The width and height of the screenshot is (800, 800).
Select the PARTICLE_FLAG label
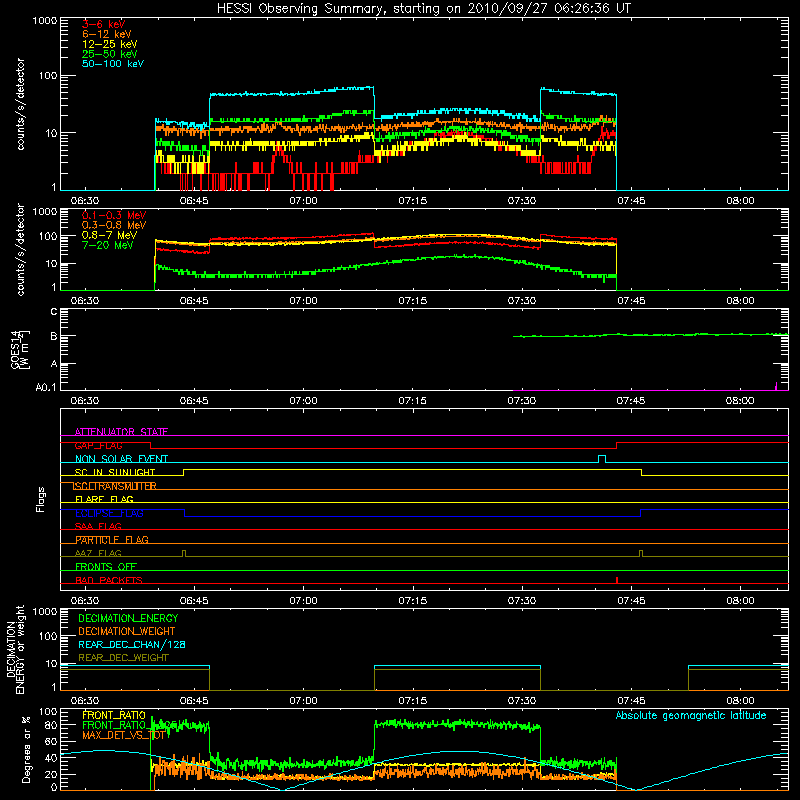(x=112, y=540)
